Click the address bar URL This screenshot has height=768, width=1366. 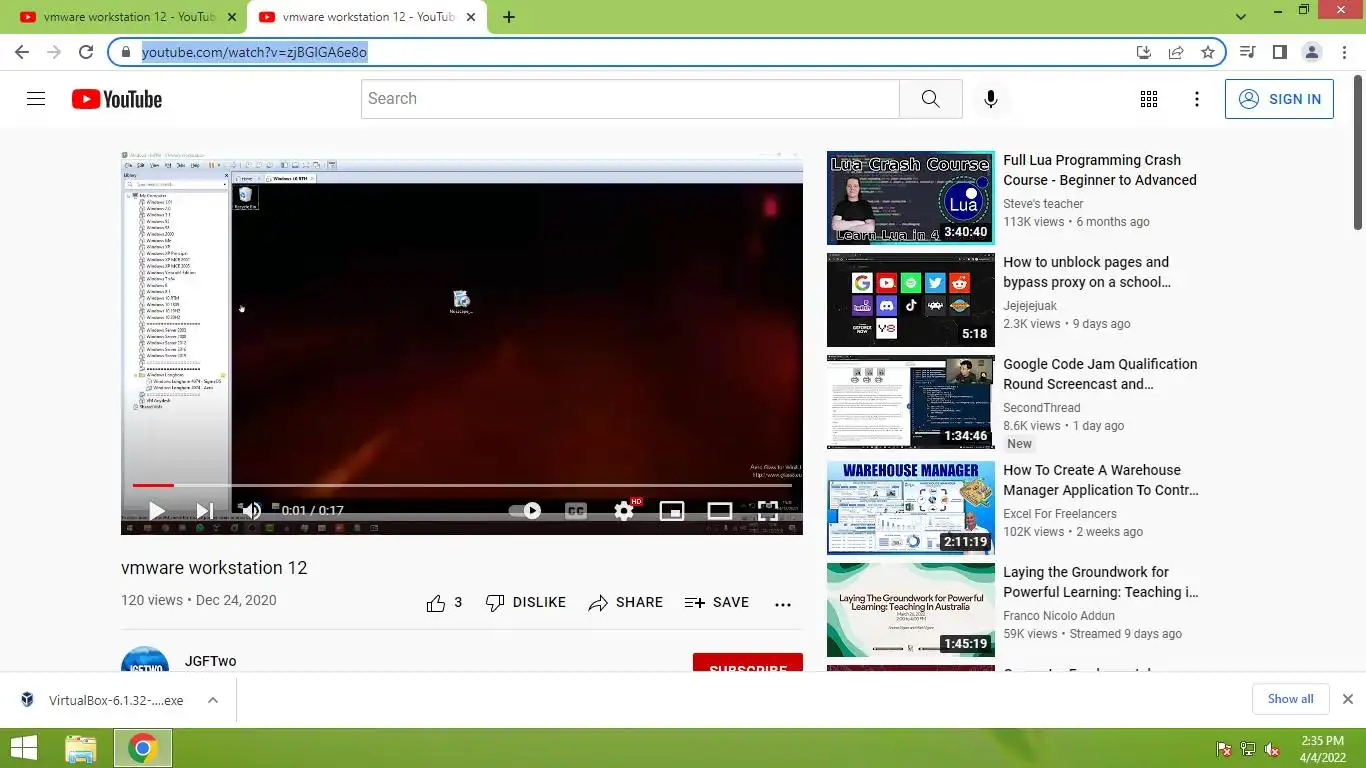tap(255, 52)
